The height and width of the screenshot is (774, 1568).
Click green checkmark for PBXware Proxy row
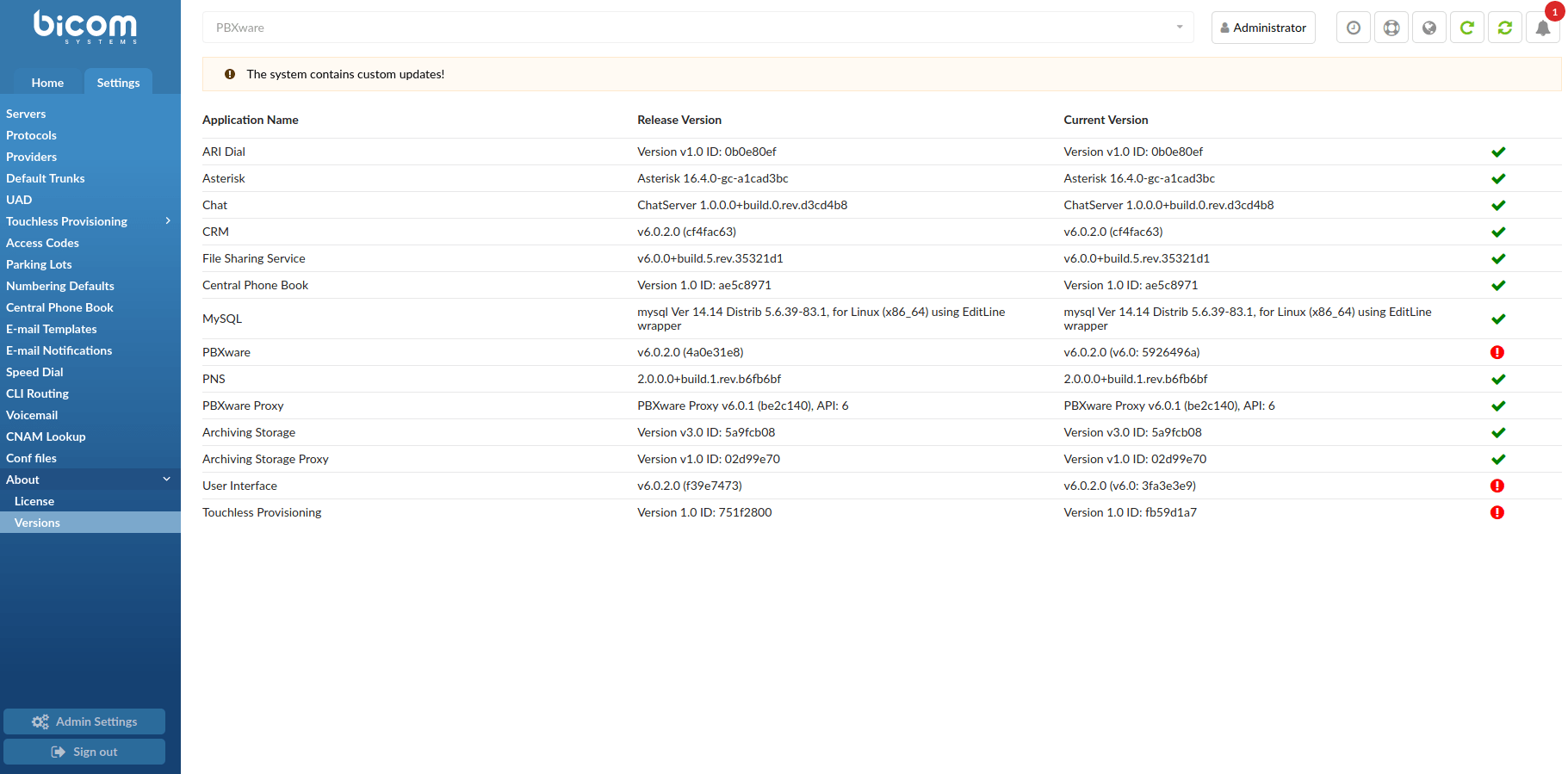coord(1498,406)
